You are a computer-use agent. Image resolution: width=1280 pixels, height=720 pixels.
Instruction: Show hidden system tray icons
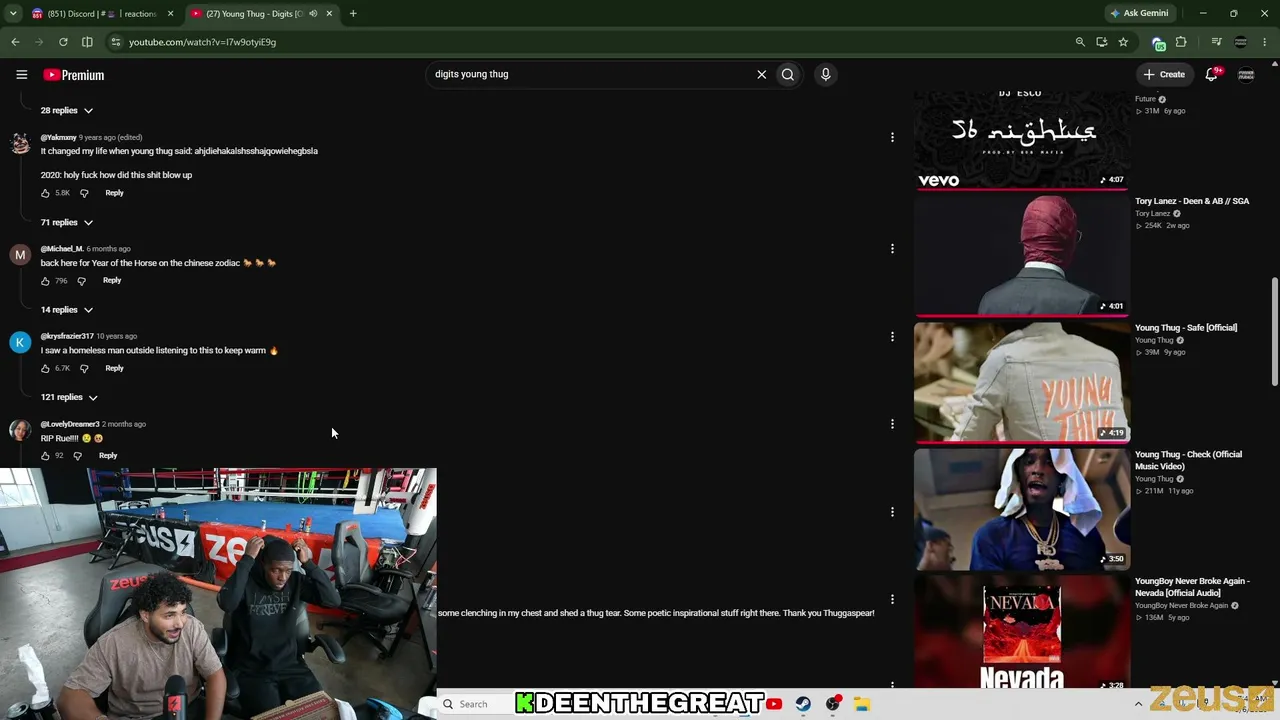[1138, 704]
